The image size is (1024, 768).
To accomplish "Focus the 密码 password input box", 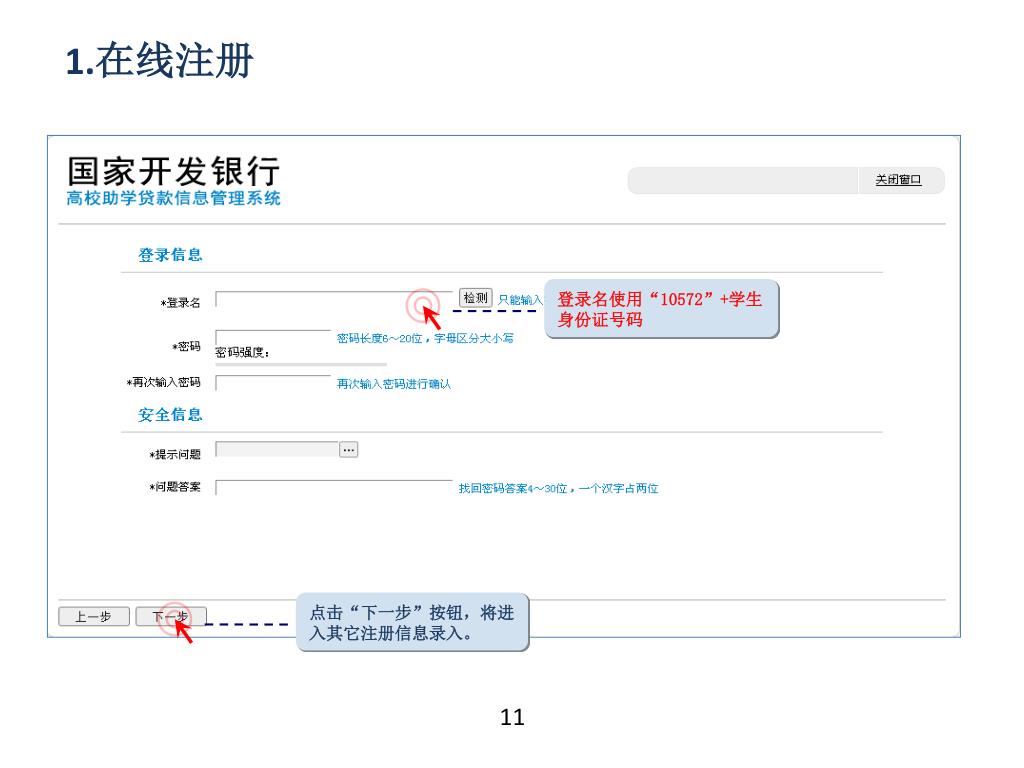I will point(274,338).
